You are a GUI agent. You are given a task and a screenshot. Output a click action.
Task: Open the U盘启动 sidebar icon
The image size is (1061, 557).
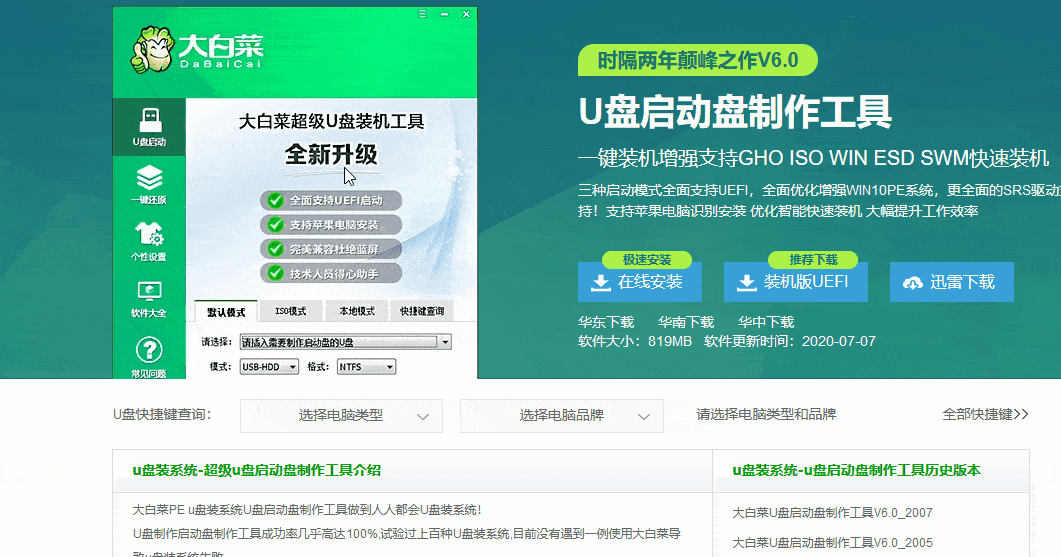(149, 127)
